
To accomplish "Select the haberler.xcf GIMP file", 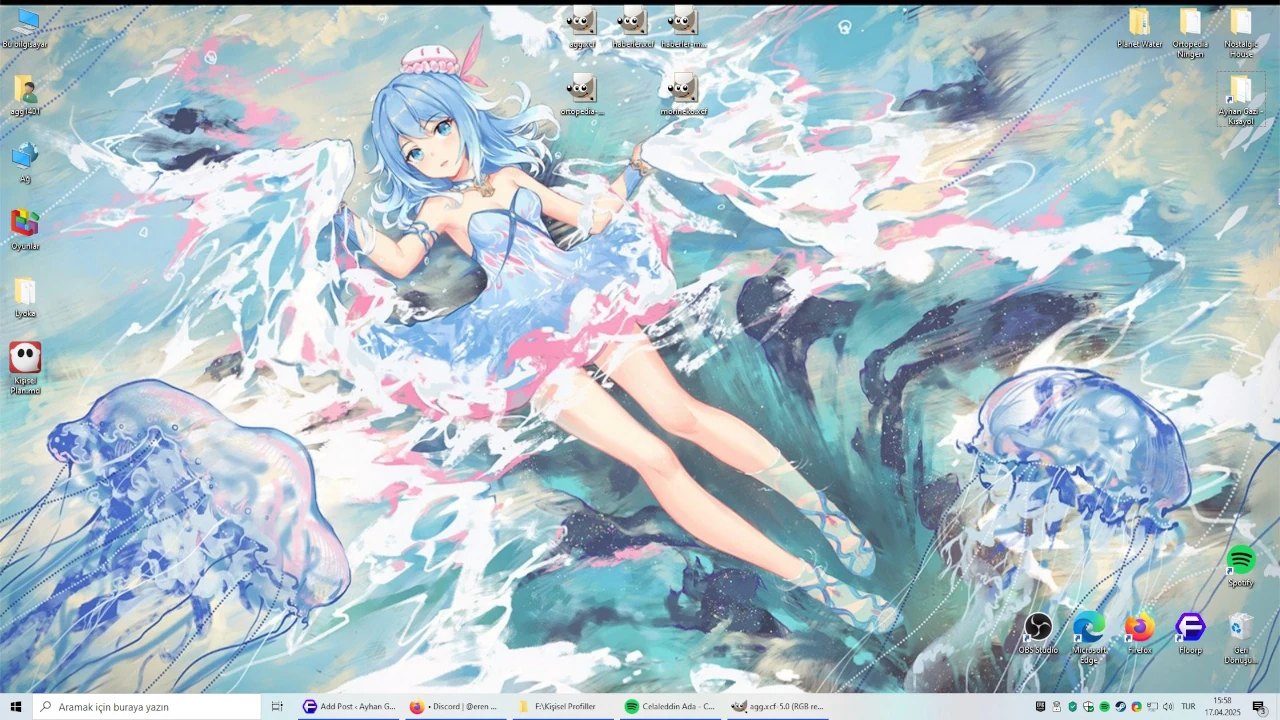I will [x=633, y=27].
